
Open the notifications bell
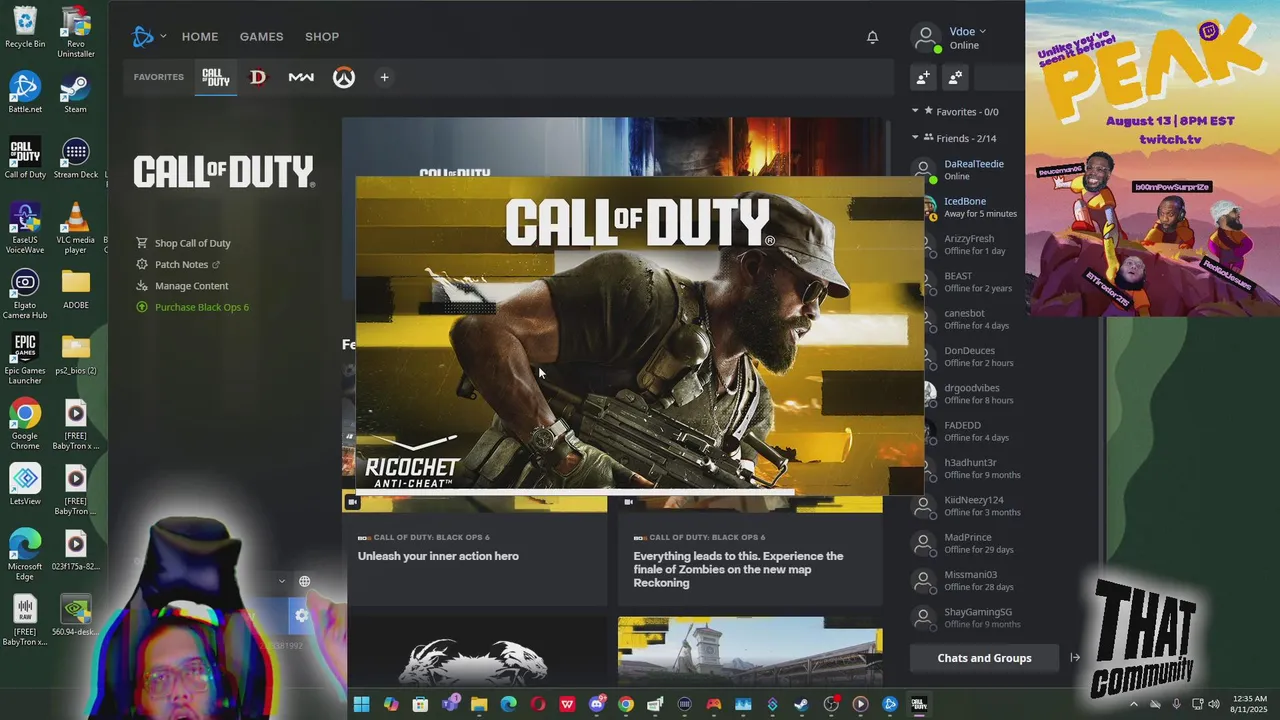(x=872, y=37)
